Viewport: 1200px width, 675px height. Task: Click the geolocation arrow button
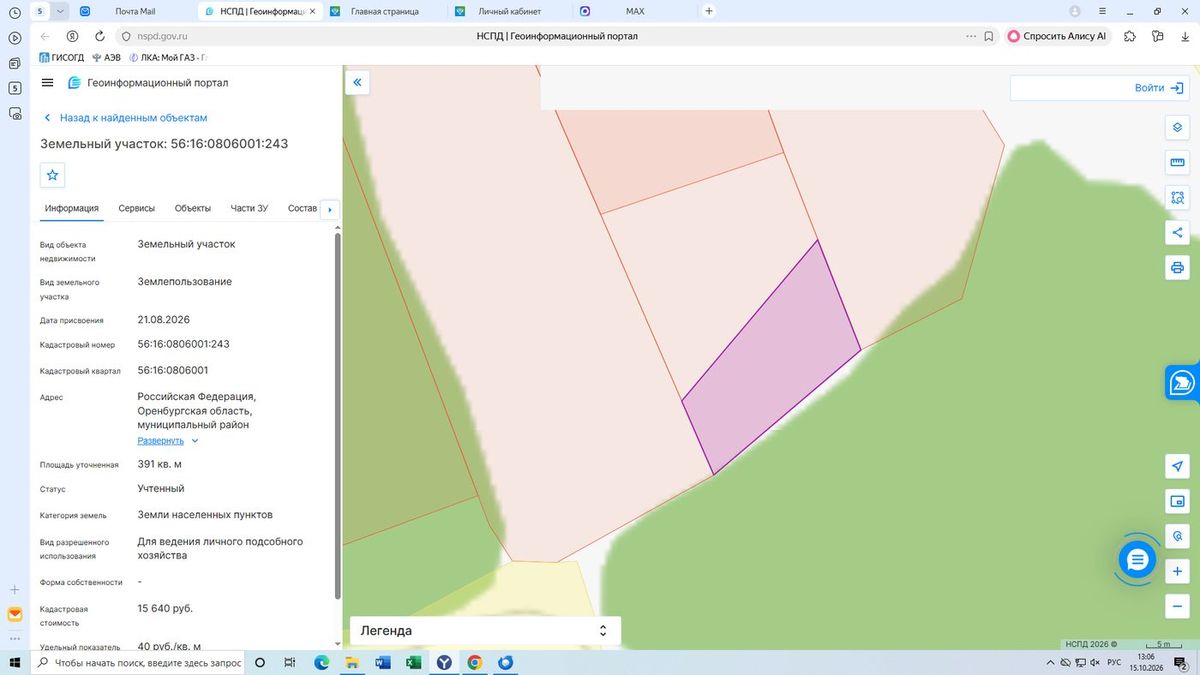(x=1177, y=467)
